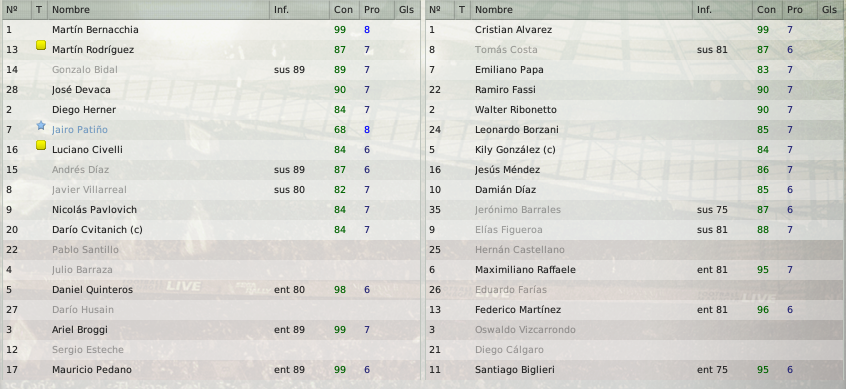This screenshot has width=846, height=389.
Task: Click the Gls header in right table
Action: tap(831, 10)
